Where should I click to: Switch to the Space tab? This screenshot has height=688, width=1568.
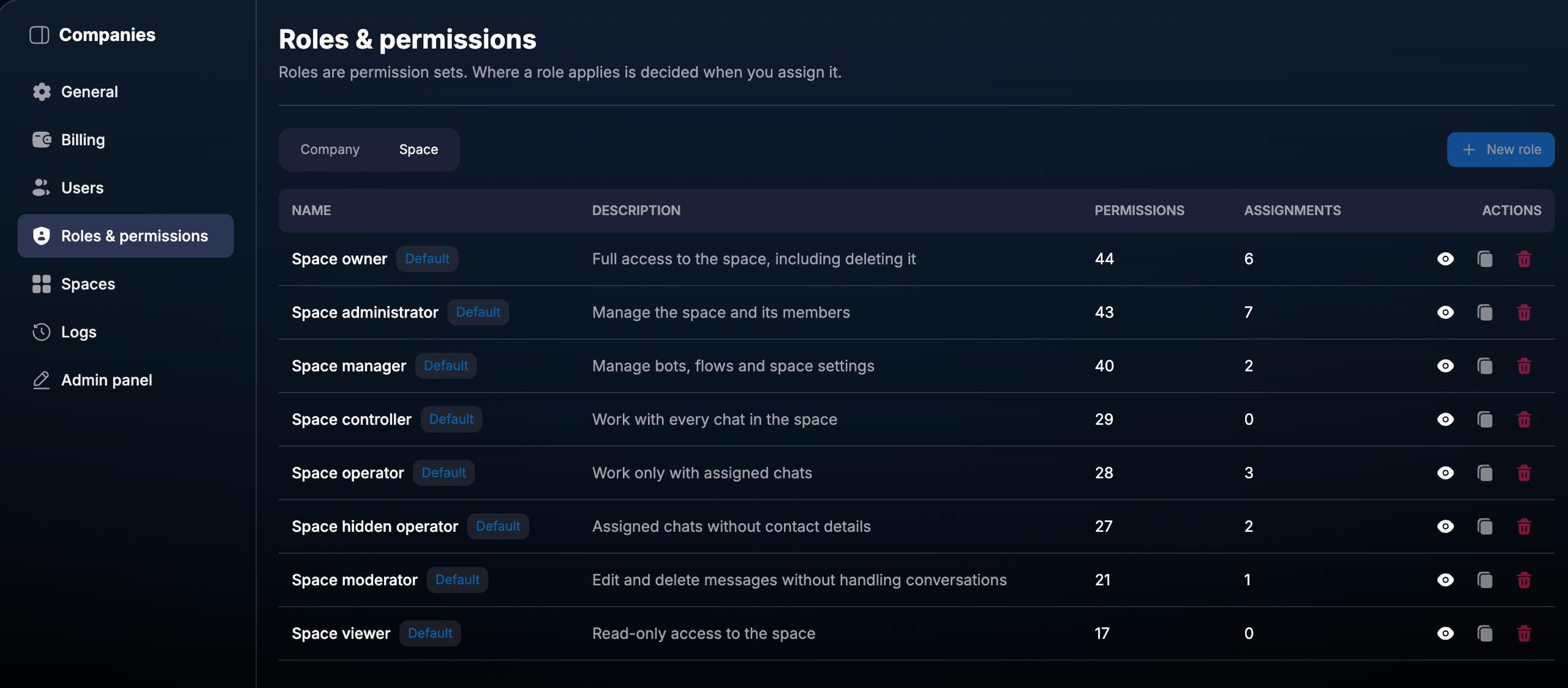coord(418,149)
